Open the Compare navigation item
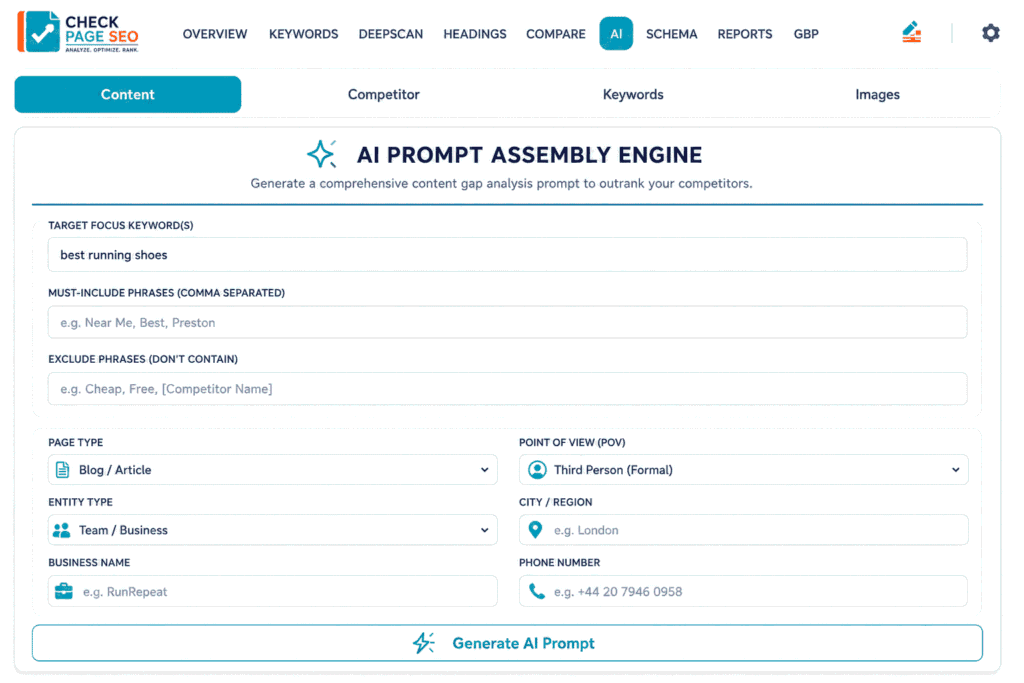Viewport: 1024px width, 683px height. [556, 34]
